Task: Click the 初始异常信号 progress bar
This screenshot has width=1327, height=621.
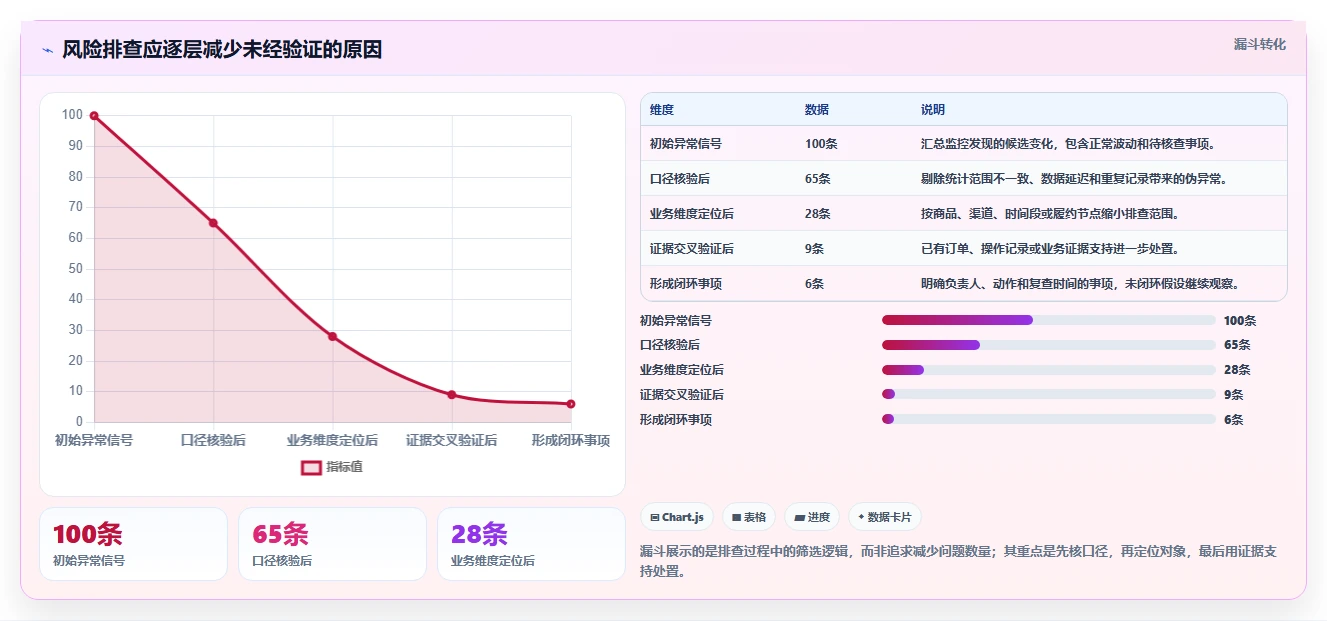Action: tap(1049, 320)
